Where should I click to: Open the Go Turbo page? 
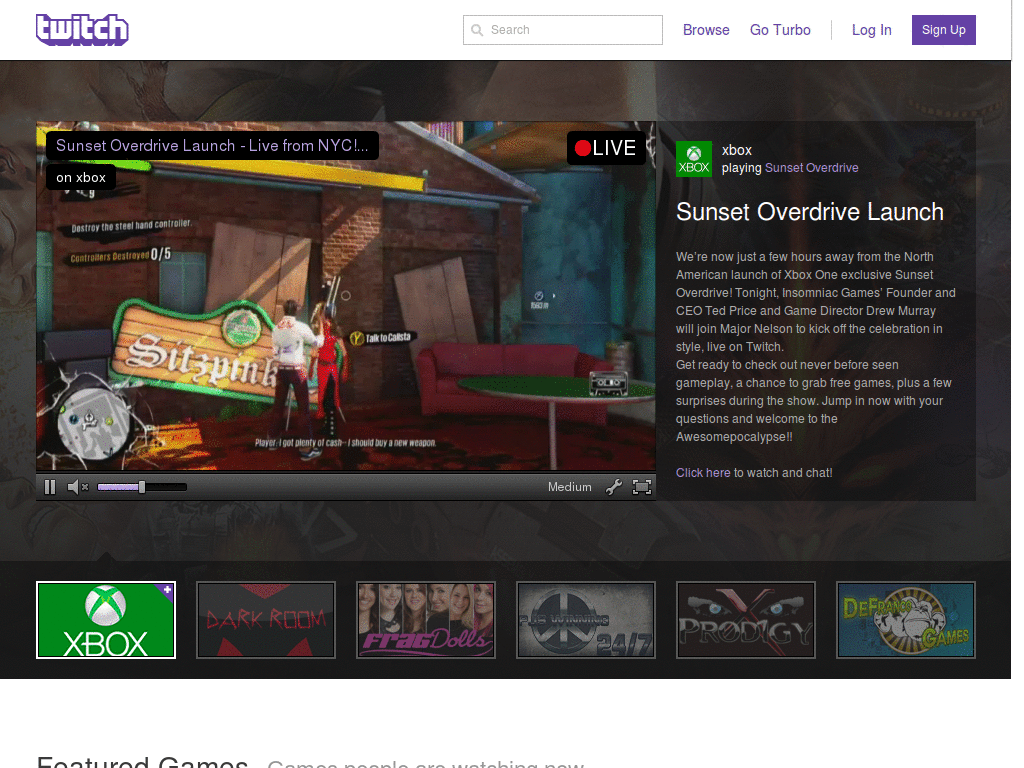[780, 30]
